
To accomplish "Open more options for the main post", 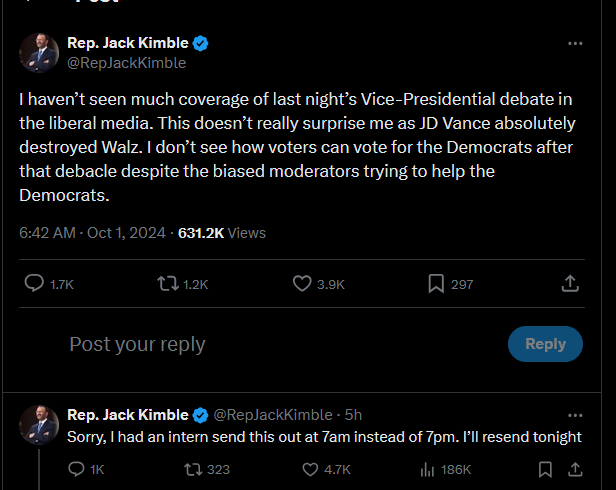I will click(x=575, y=43).
